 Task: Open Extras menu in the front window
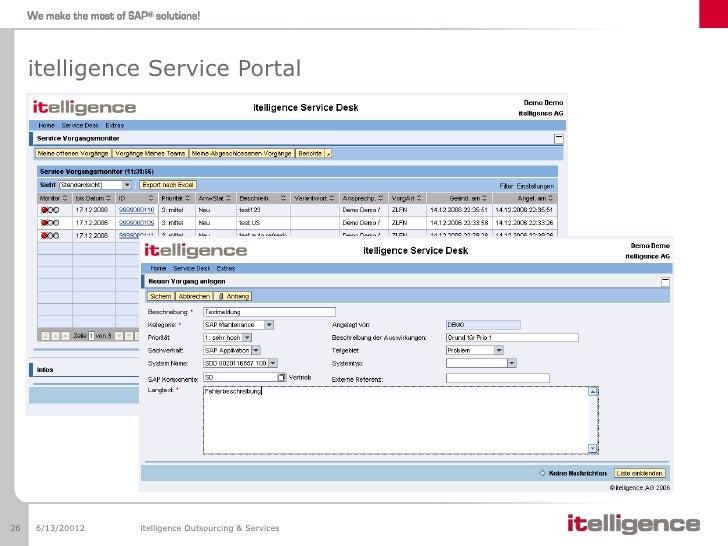[226, 268]
